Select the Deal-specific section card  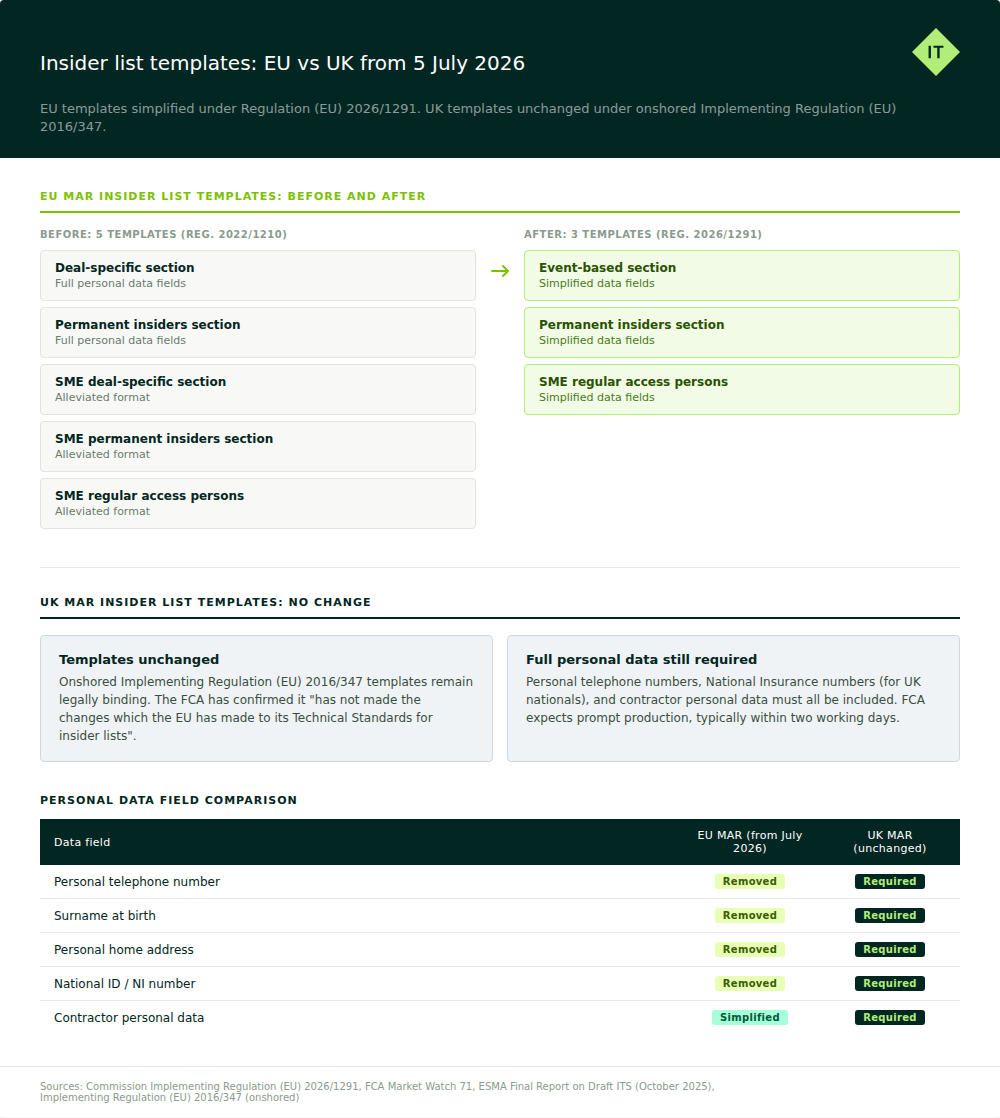point(257,275)
